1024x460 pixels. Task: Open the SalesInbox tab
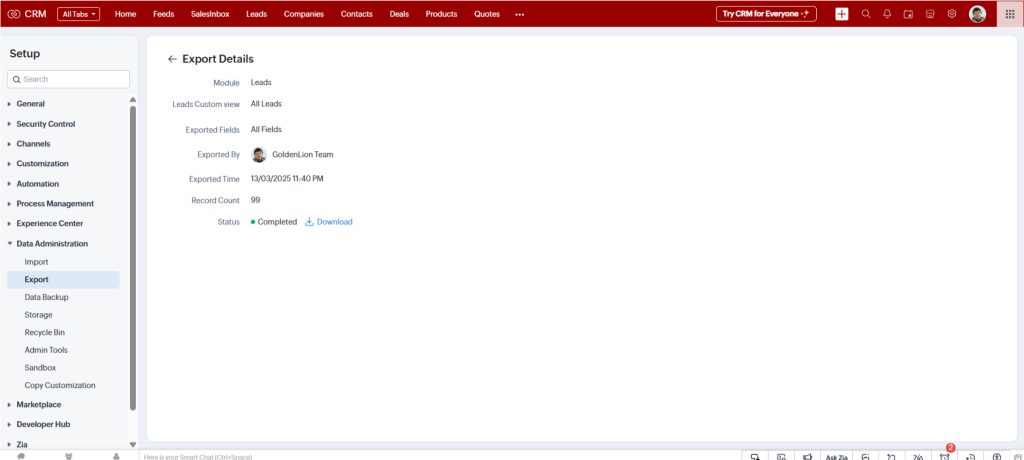[x=210, y=14]
